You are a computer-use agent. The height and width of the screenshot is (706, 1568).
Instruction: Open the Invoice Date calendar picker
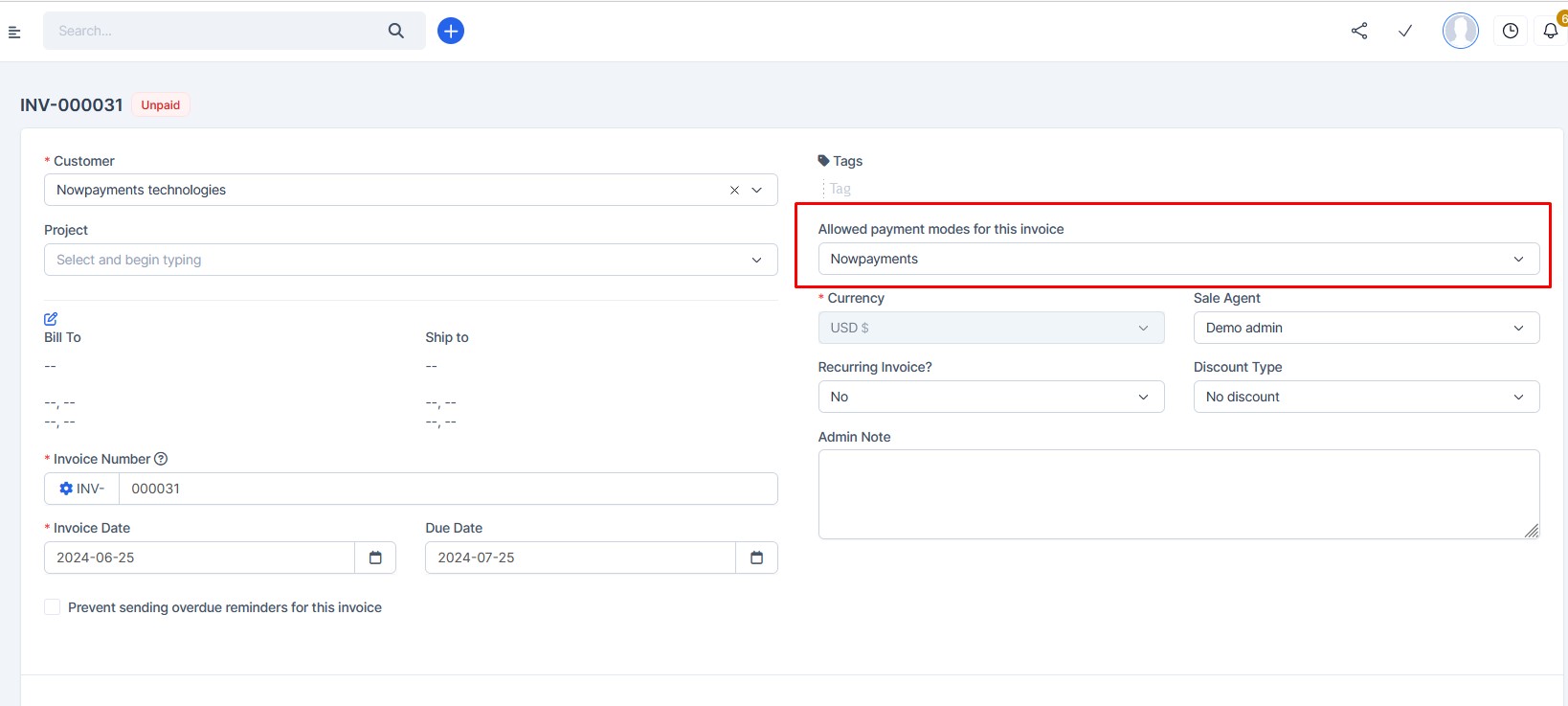pyautogui.click(x=375, y=558)
